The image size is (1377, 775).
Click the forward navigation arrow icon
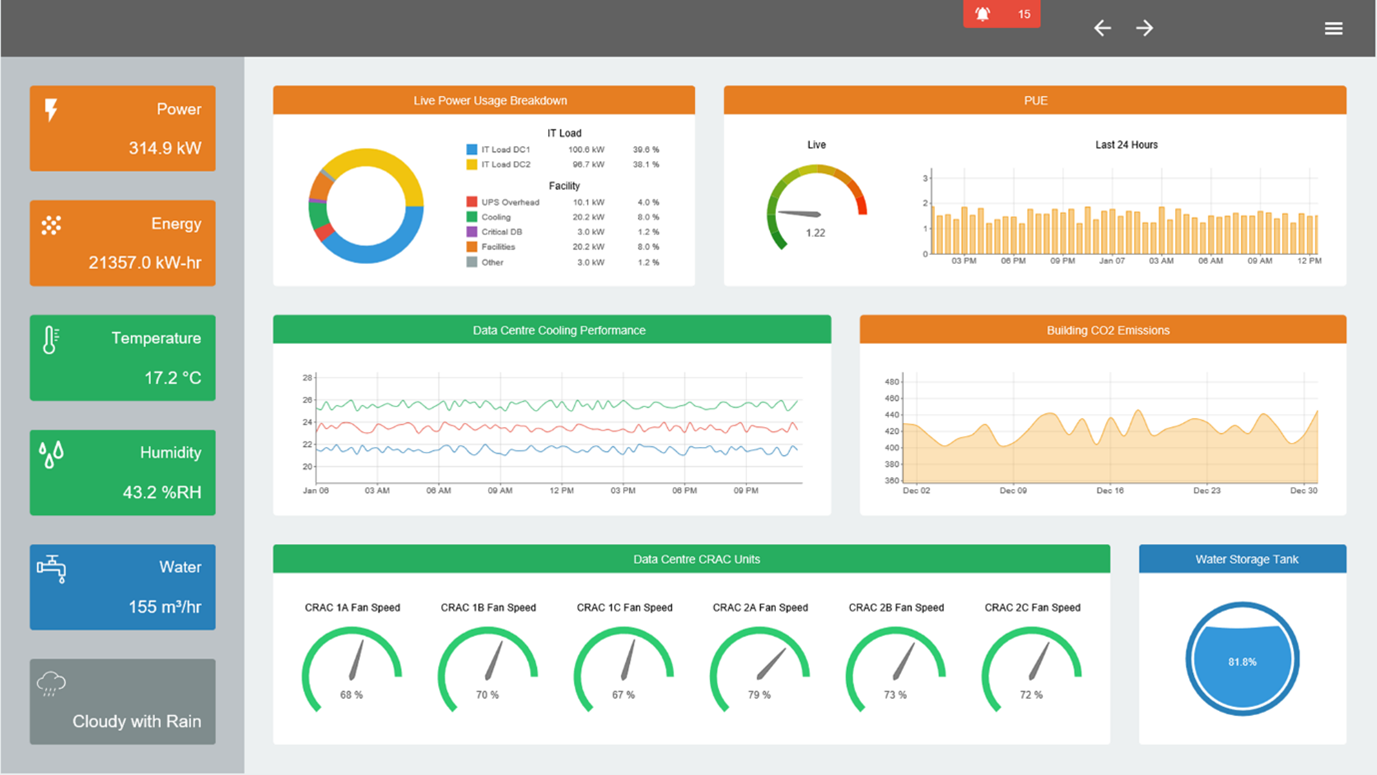[1144, 28]
